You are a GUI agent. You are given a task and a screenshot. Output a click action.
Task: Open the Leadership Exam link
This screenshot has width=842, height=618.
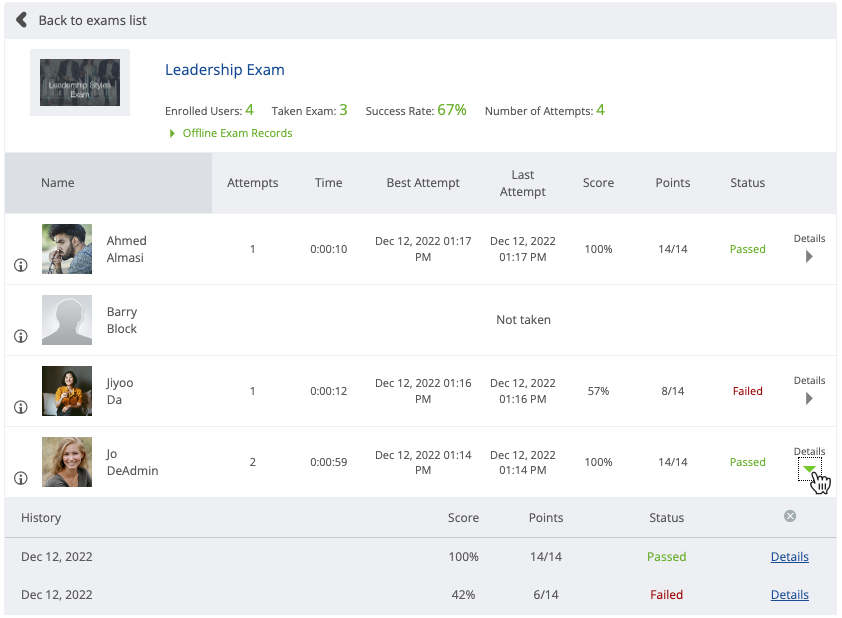point(224,70)
